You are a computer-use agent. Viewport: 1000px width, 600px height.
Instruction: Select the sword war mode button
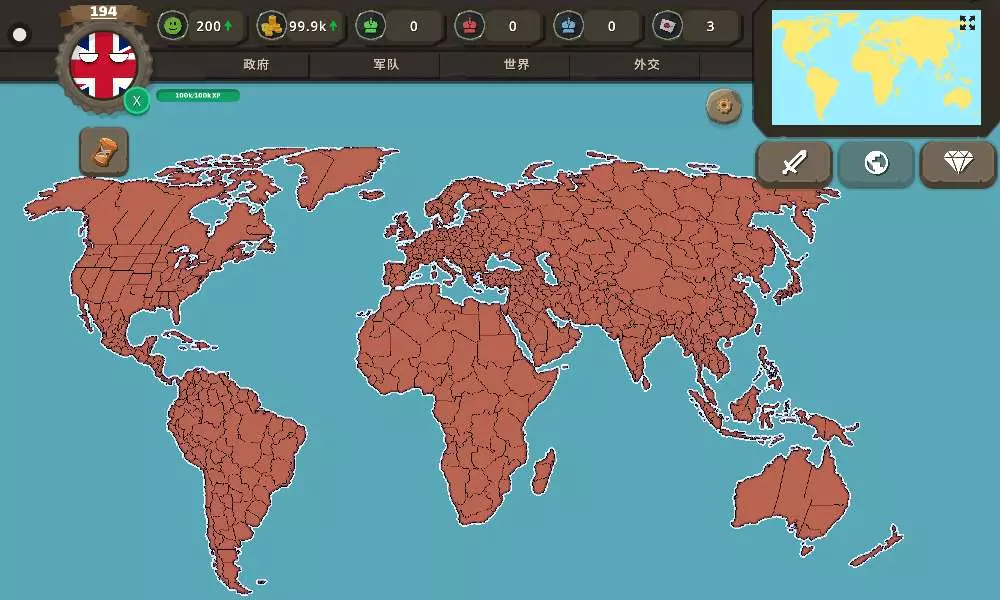click(x=794, y=163)
